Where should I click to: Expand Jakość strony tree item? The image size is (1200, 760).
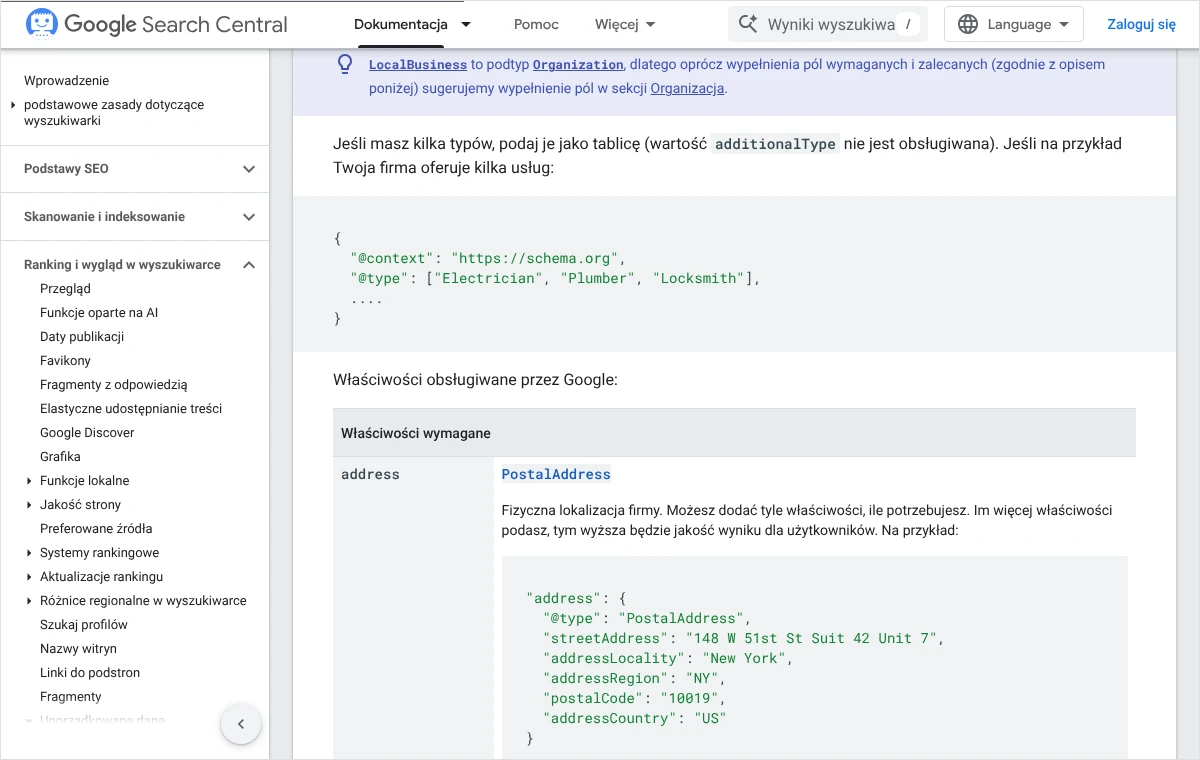pyautogui.click(x=30, y=505)
